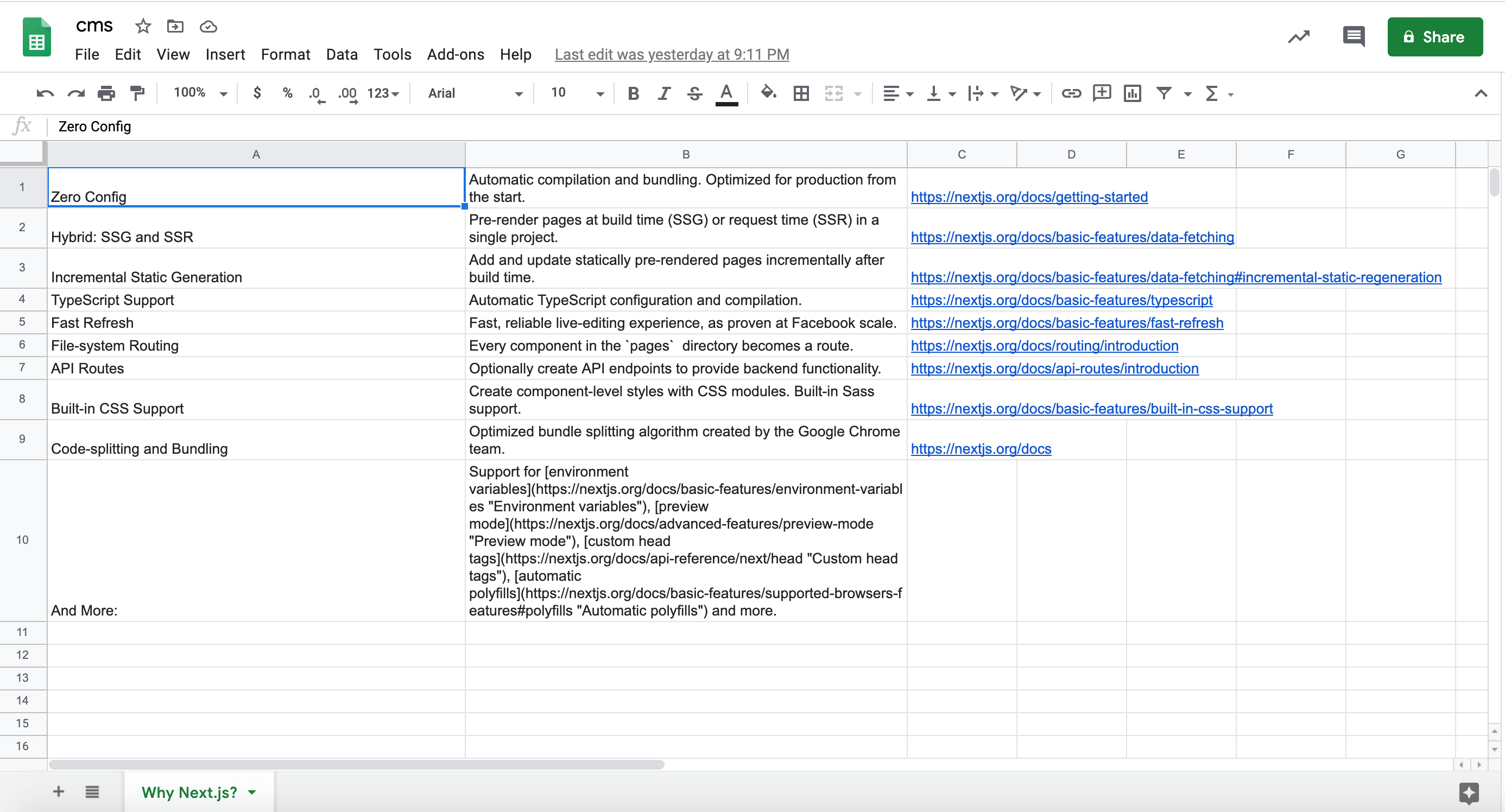Open the Format menu
The width and height of the screenshot is (1505, 812).
pyautogui.click(x=285, y=54)
